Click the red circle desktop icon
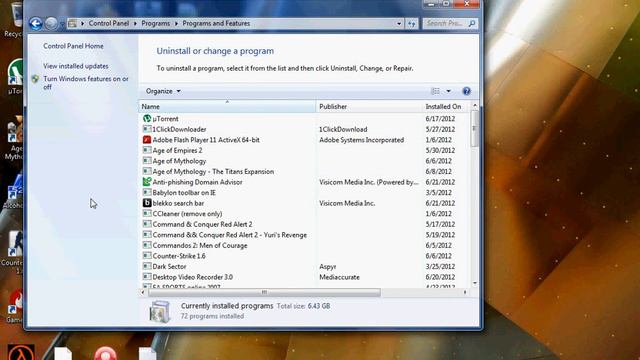Image resolution: width=640 pixels, height=360 pixels. 106,353
